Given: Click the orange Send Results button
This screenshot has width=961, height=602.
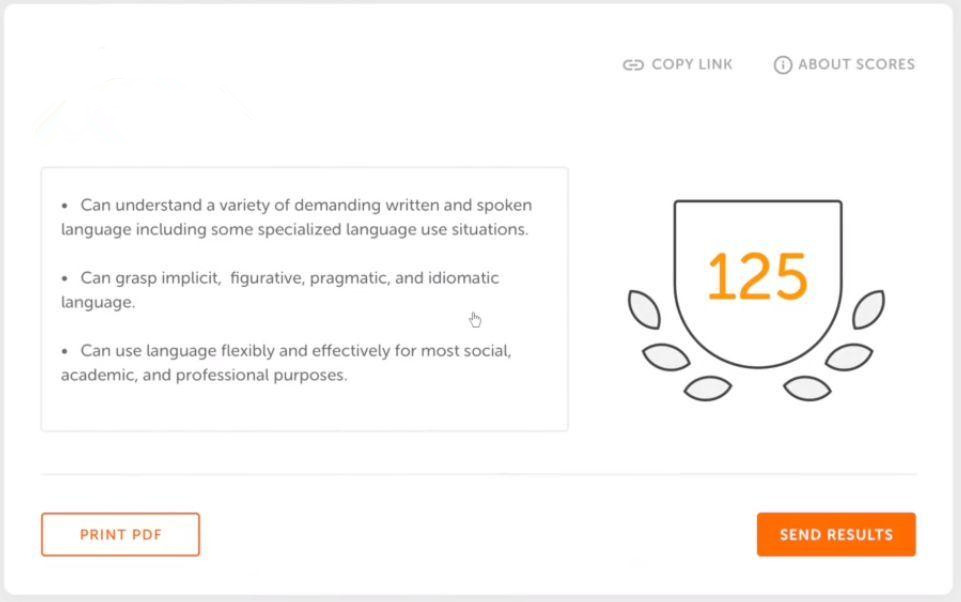Looking at the screenshot, I should 836,535.
